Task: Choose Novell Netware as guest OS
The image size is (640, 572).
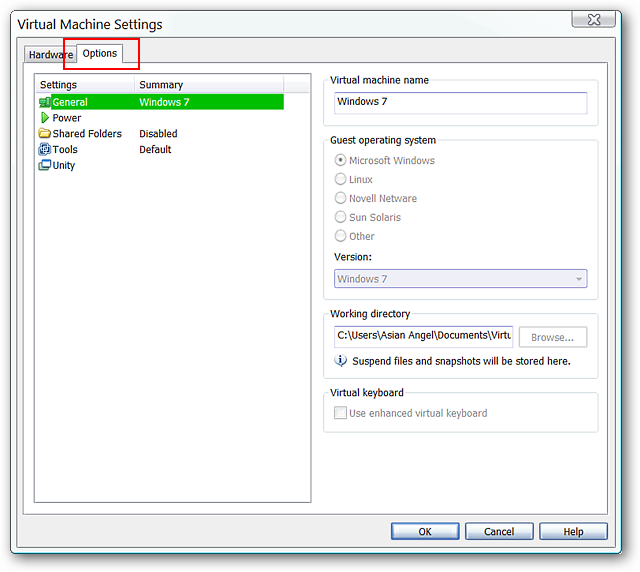Action: (x=340, y=198)
